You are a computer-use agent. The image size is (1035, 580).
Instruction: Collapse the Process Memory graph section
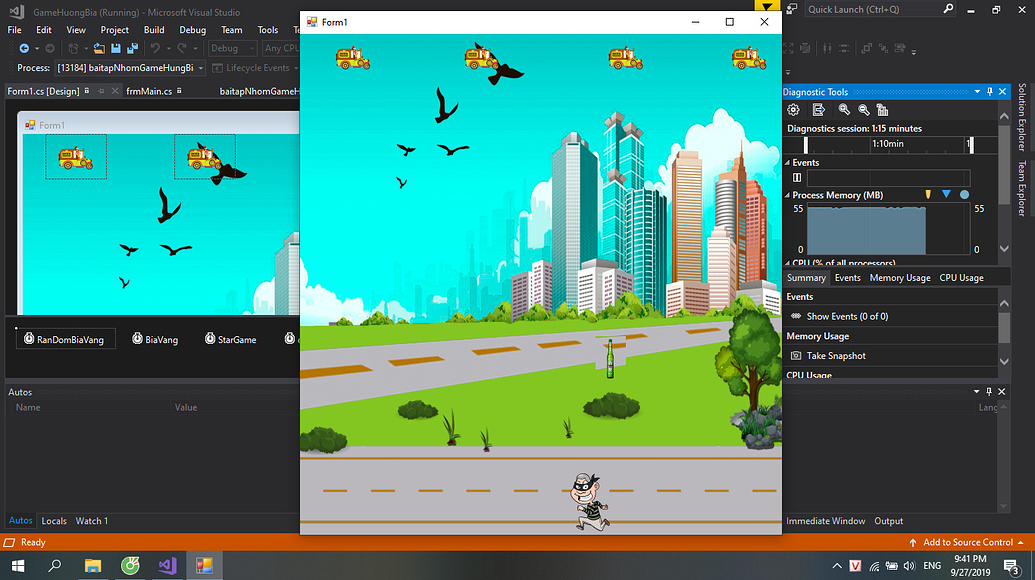click(x=787, y=195)
